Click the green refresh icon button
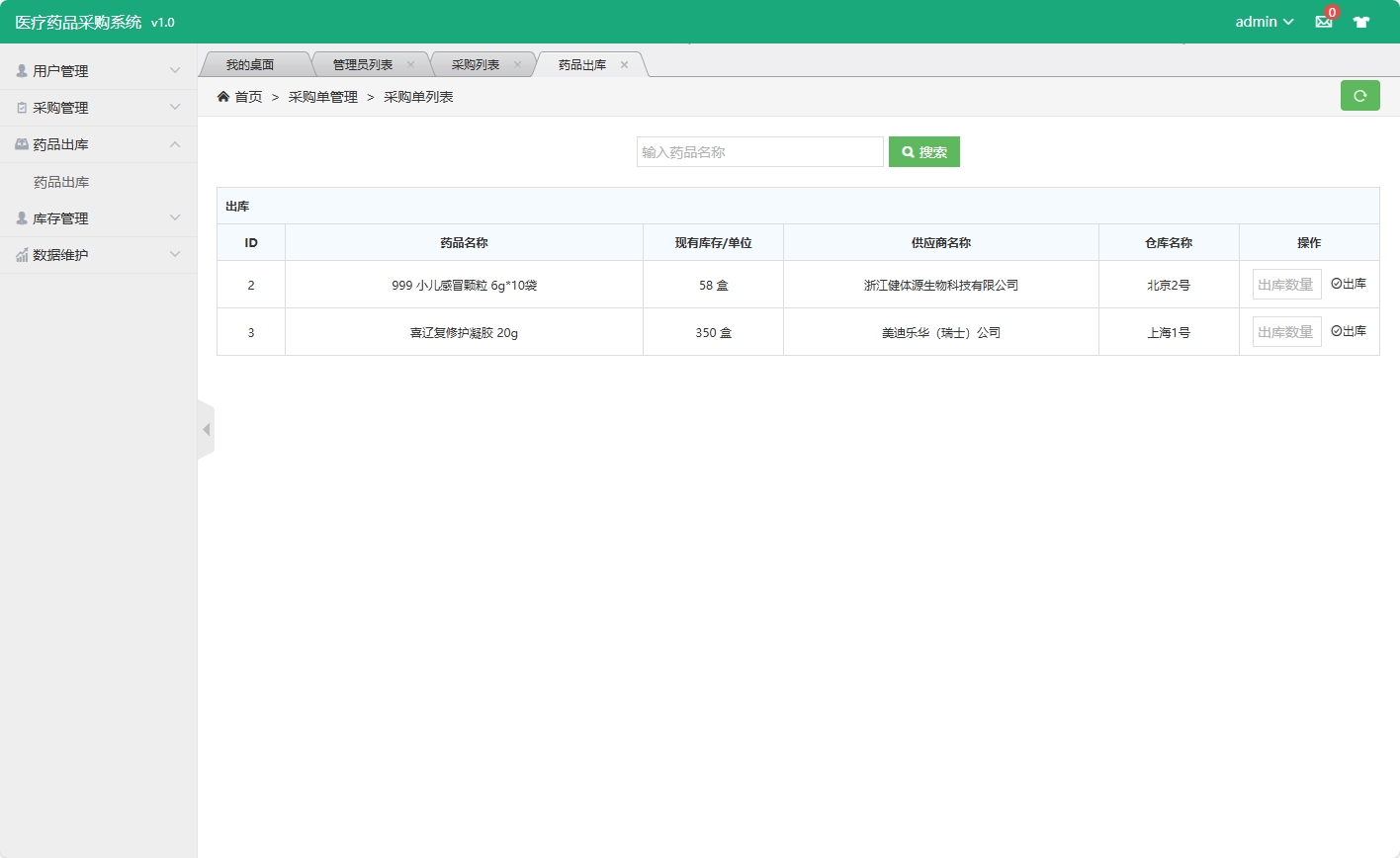1400x858 pixels. [1359, 96]
